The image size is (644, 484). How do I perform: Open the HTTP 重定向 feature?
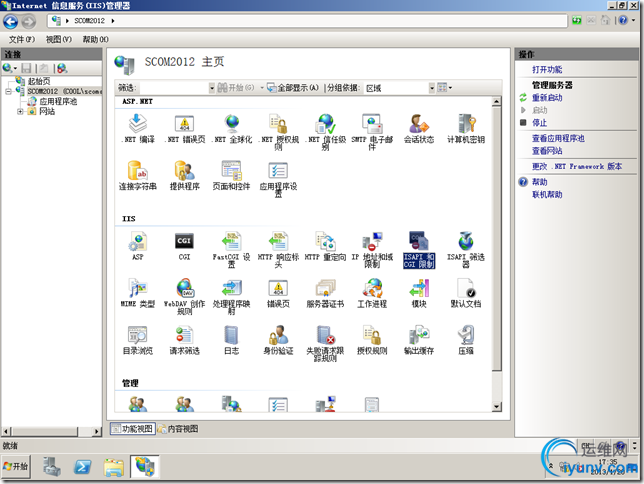click(325, 246)
